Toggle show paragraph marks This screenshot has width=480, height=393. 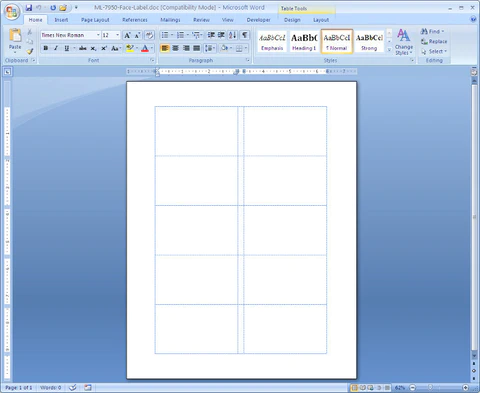[245, 35]
